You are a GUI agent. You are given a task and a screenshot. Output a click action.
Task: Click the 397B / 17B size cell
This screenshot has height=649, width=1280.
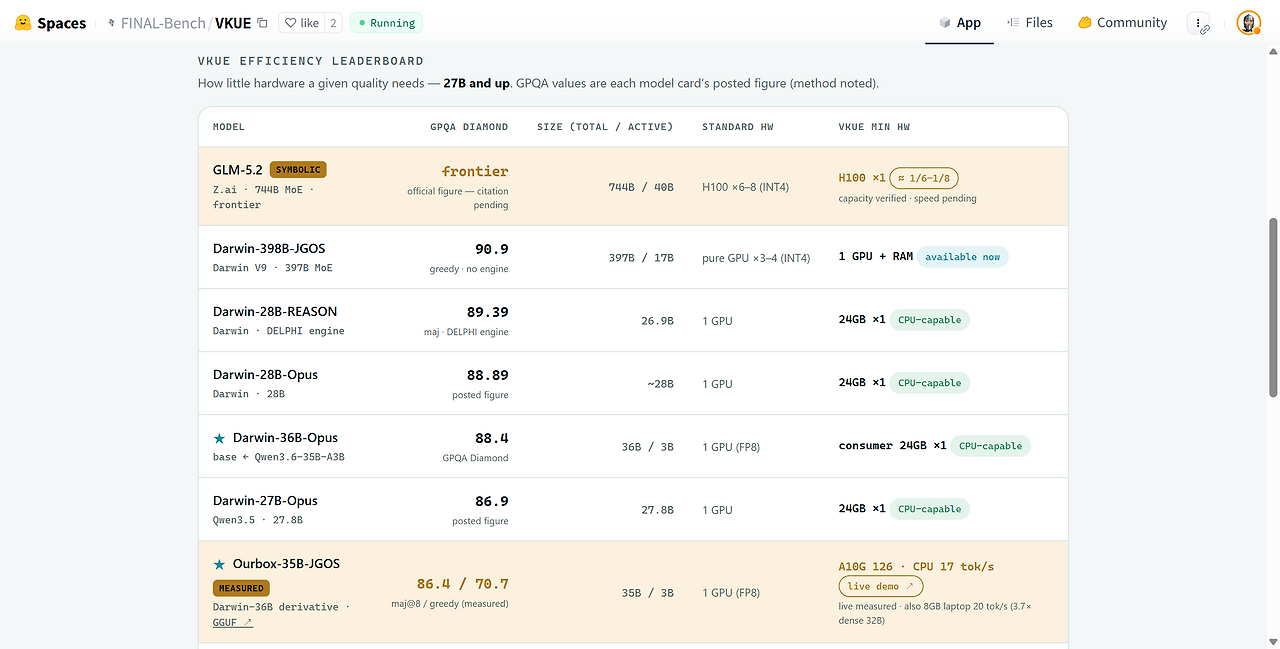pyautogui.click(x=641, y=258)
